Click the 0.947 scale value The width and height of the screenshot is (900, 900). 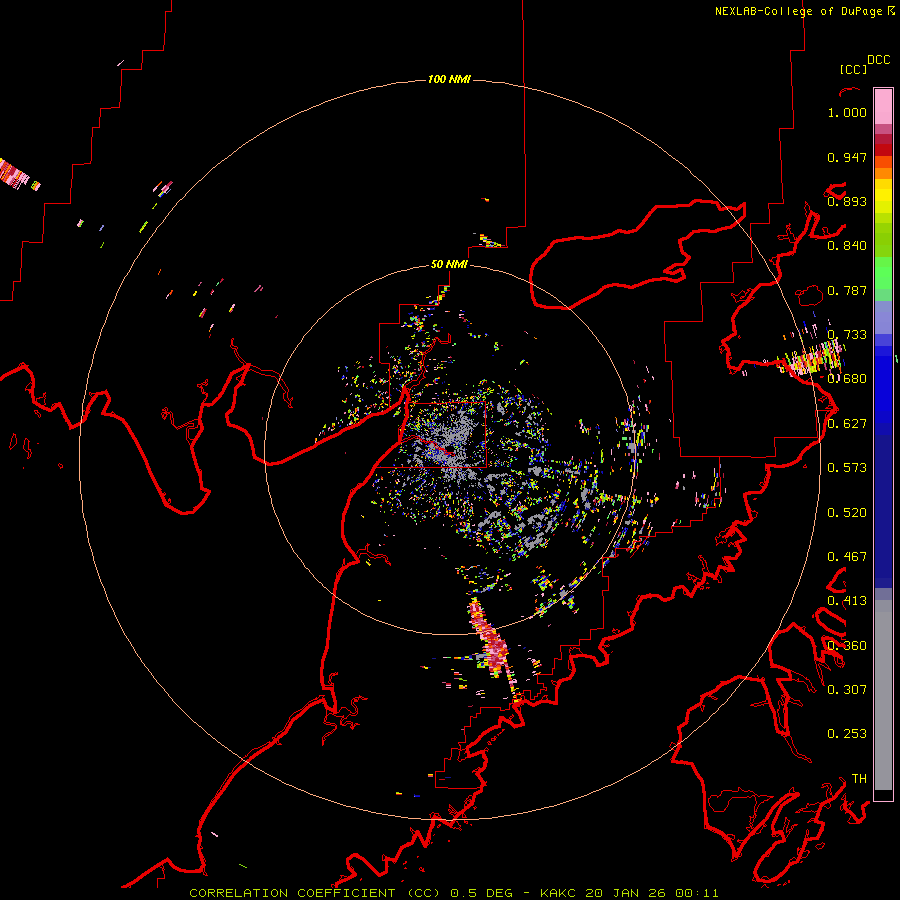(847, 157)
